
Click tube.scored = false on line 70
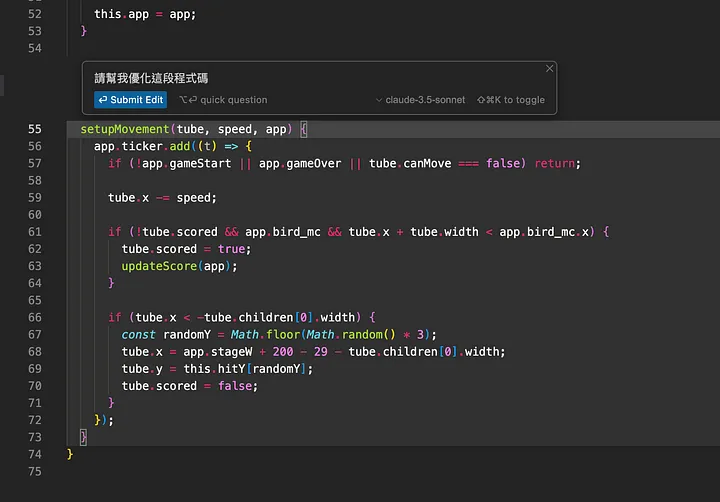(190, 386)
